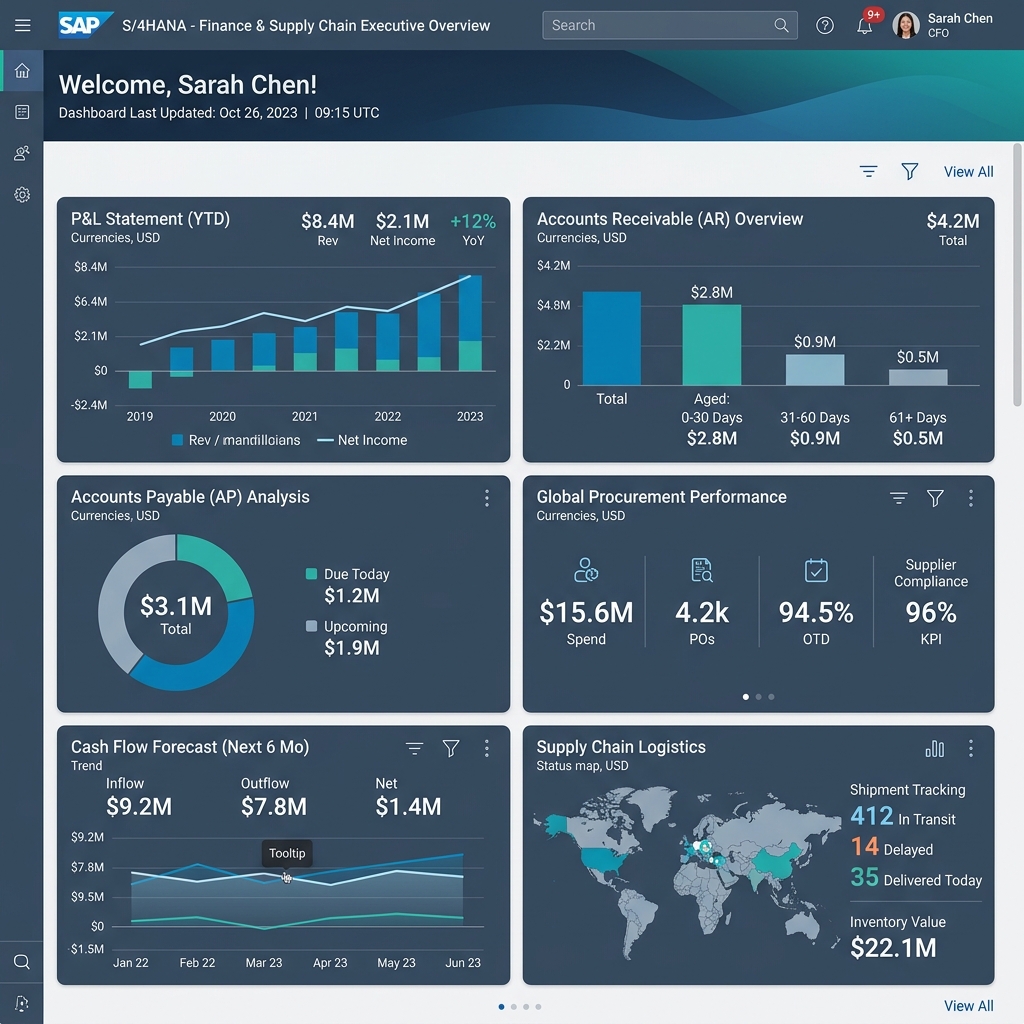The image size is (1024, 1024).
Task: Click the OTD calendar check icon
Action: (x=816, y=570)
